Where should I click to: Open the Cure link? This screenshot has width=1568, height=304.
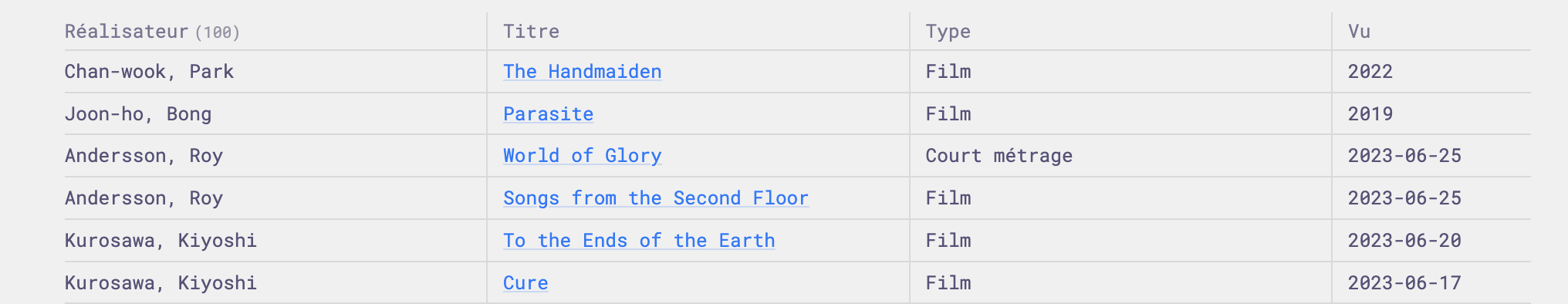tap(525, 283)
